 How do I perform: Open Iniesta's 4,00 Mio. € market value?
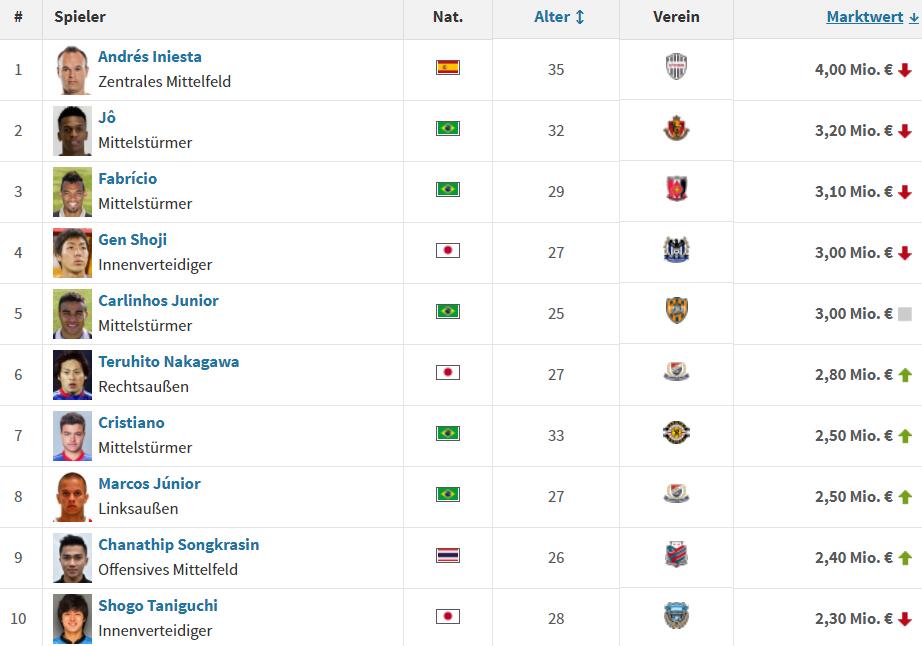[x=853, y=69]
